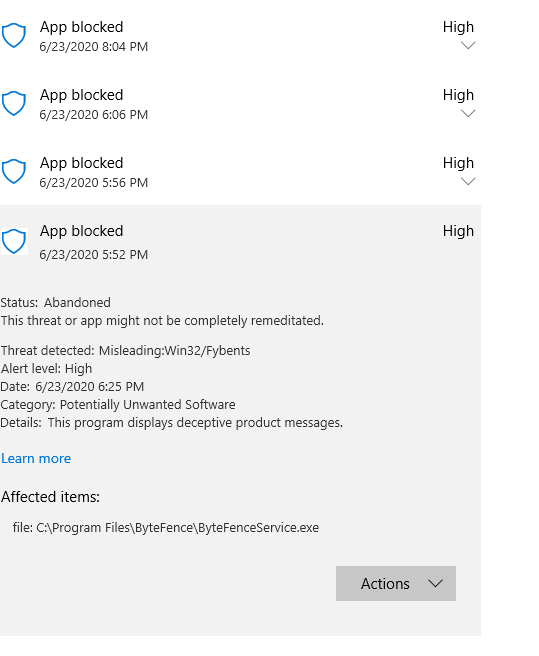This screenshot has width=539, height=656.
Task: Click the Date: 6/23/2020 6:25 PM line
Action: [x=72, y=386]
